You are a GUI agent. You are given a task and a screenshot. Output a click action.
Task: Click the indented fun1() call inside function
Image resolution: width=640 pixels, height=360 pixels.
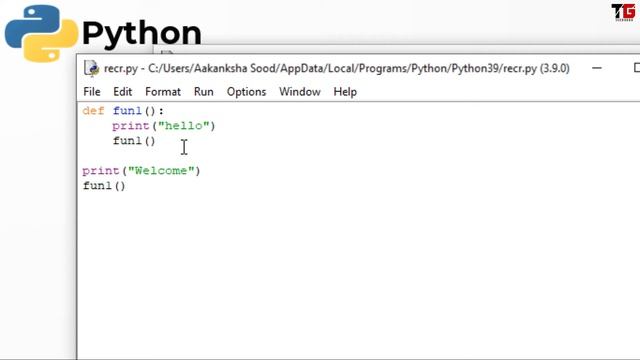click(134, 141)
